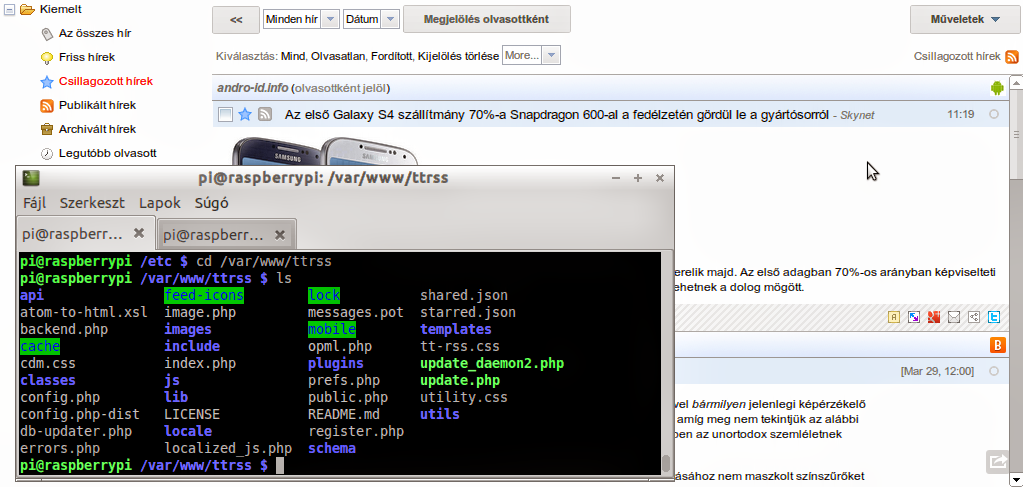Viewport: 1023px width, 487px height.
Task: Close the first terminal tab
Action: [138, 232]
